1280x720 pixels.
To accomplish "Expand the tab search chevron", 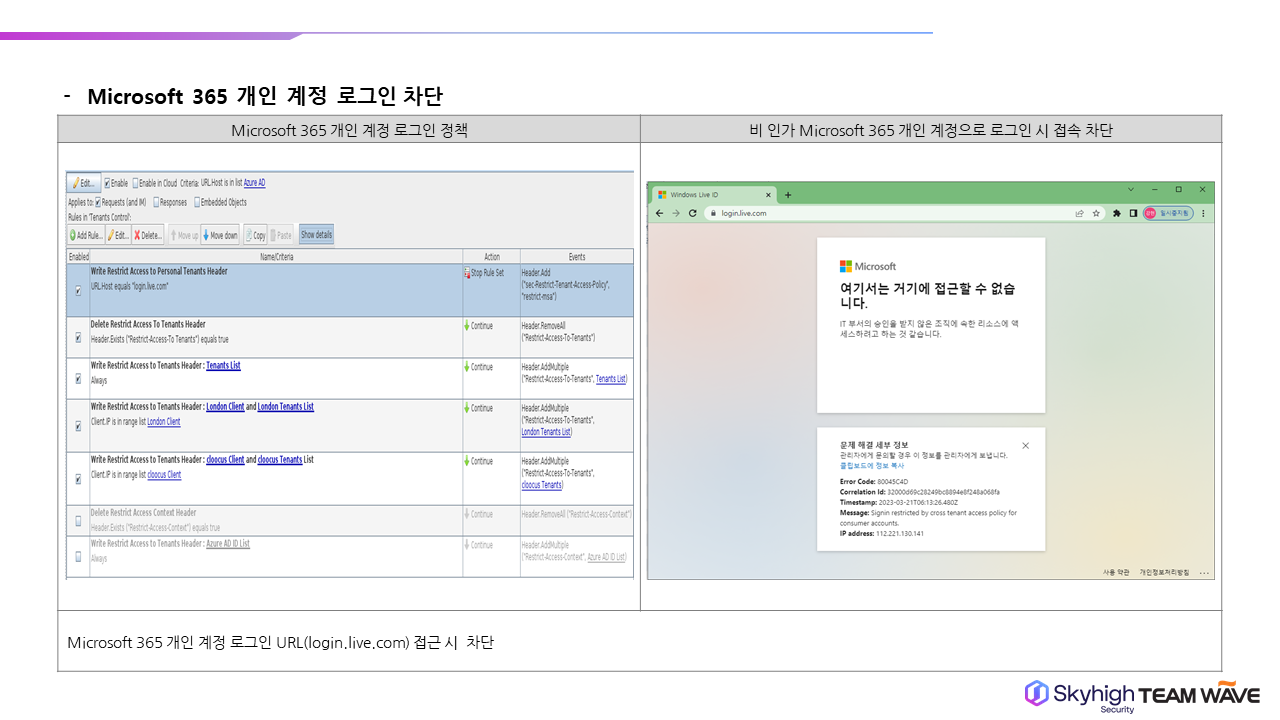I will coord(1131,189).
